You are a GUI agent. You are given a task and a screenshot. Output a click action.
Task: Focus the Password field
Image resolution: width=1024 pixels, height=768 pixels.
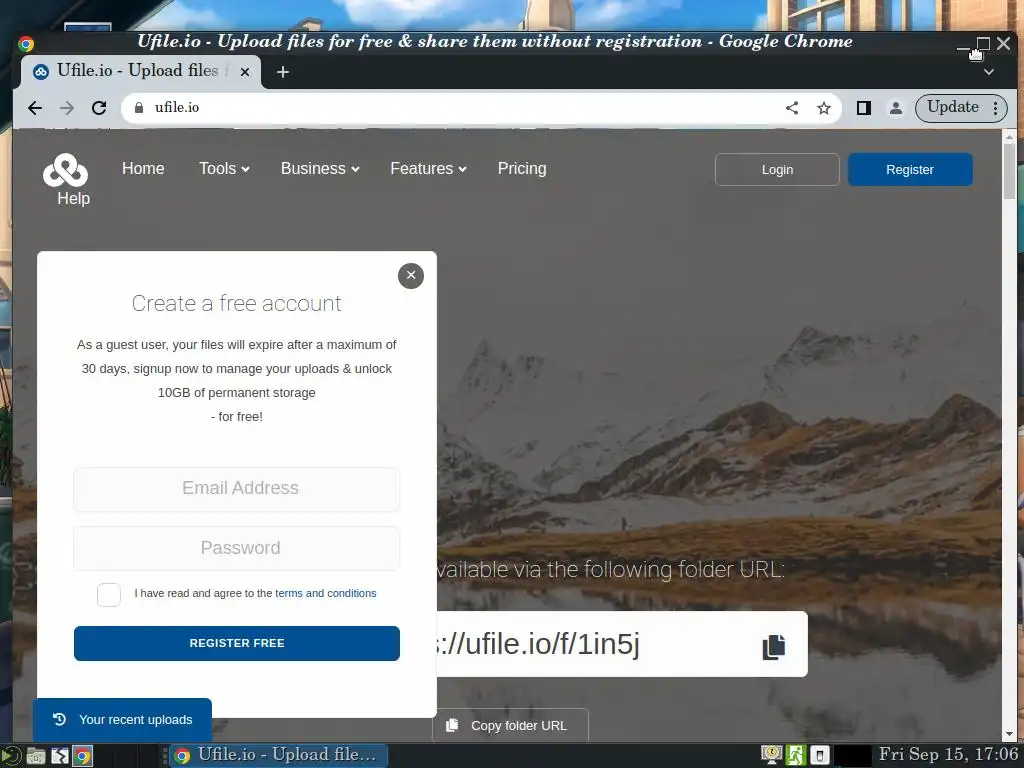(236, 548)
